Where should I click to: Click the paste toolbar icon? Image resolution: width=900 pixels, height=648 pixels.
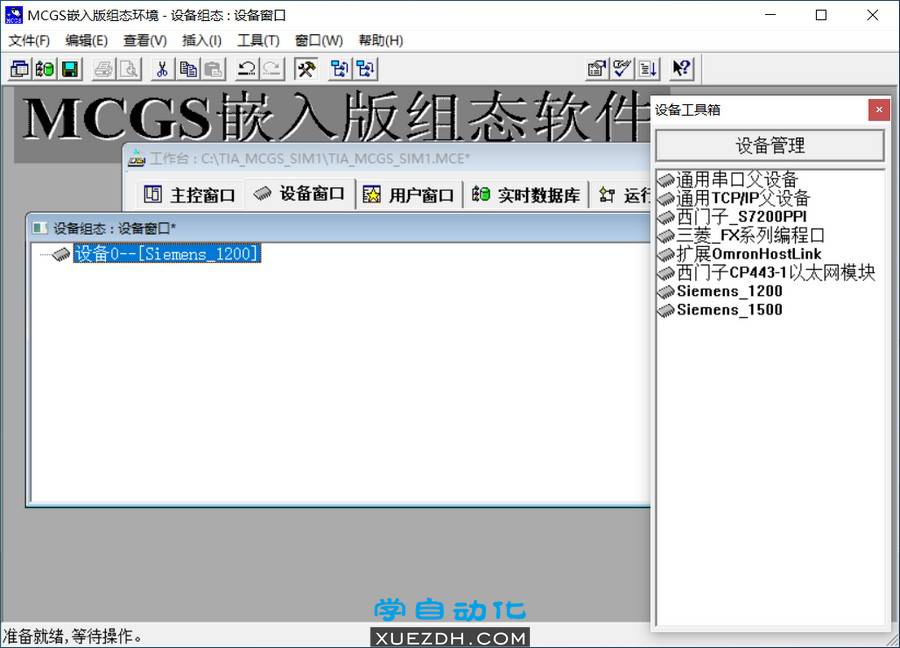coord(214,69)
